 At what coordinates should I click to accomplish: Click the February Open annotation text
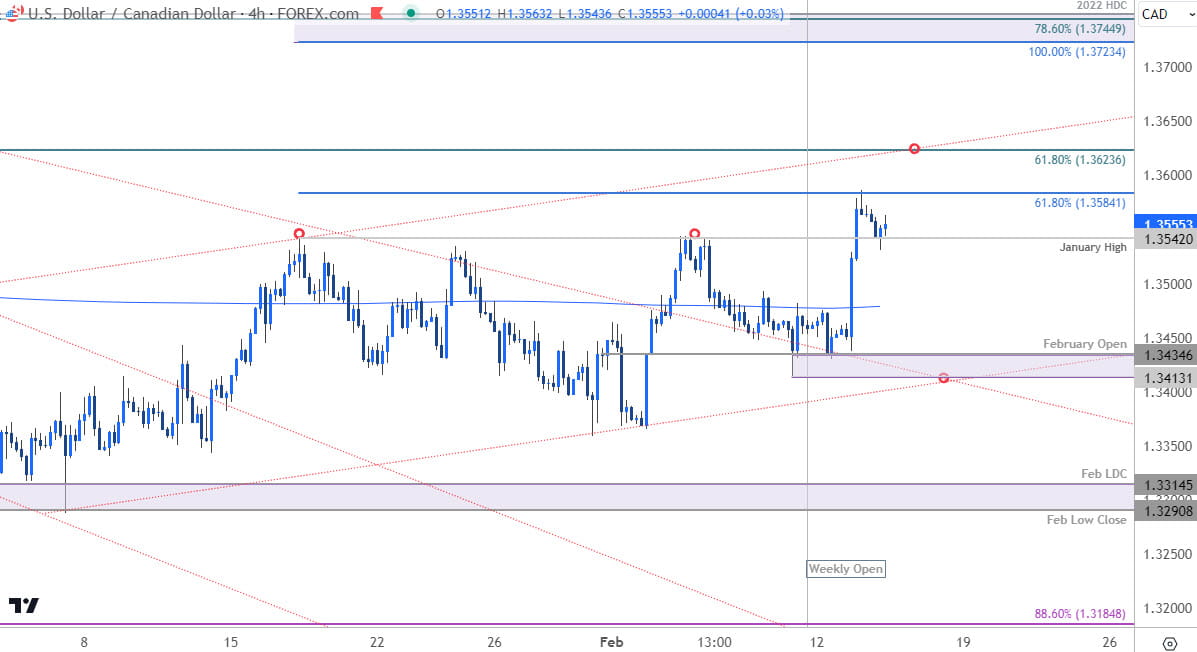[1085, 344]
